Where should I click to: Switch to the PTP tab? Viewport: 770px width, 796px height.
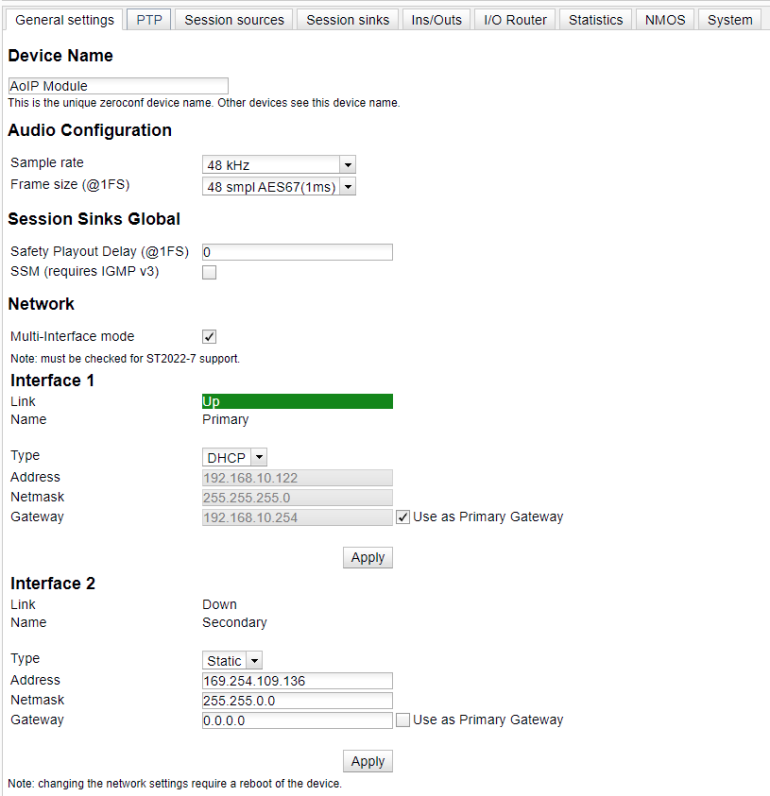point(149,20)
